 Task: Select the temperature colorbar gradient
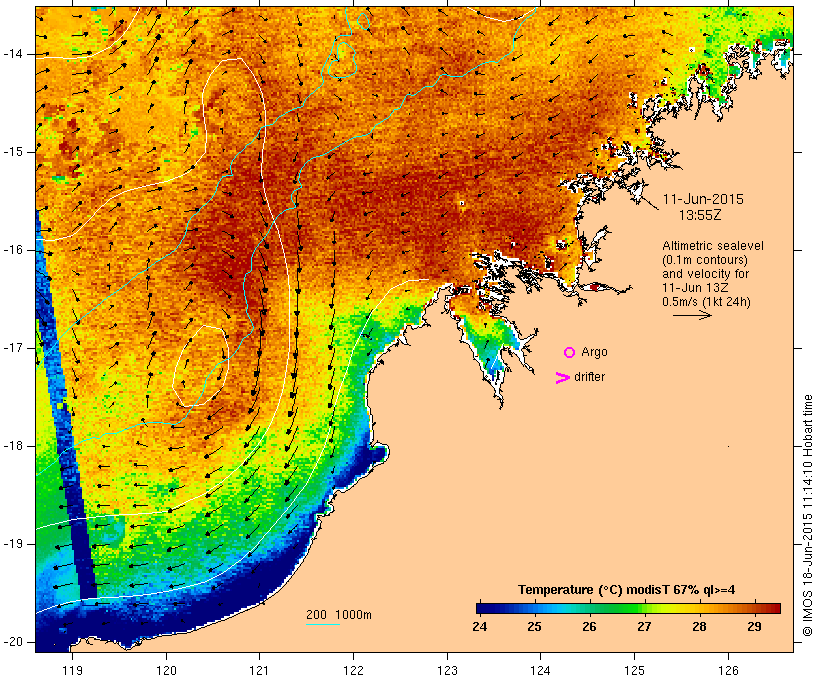tap(628, 608)
